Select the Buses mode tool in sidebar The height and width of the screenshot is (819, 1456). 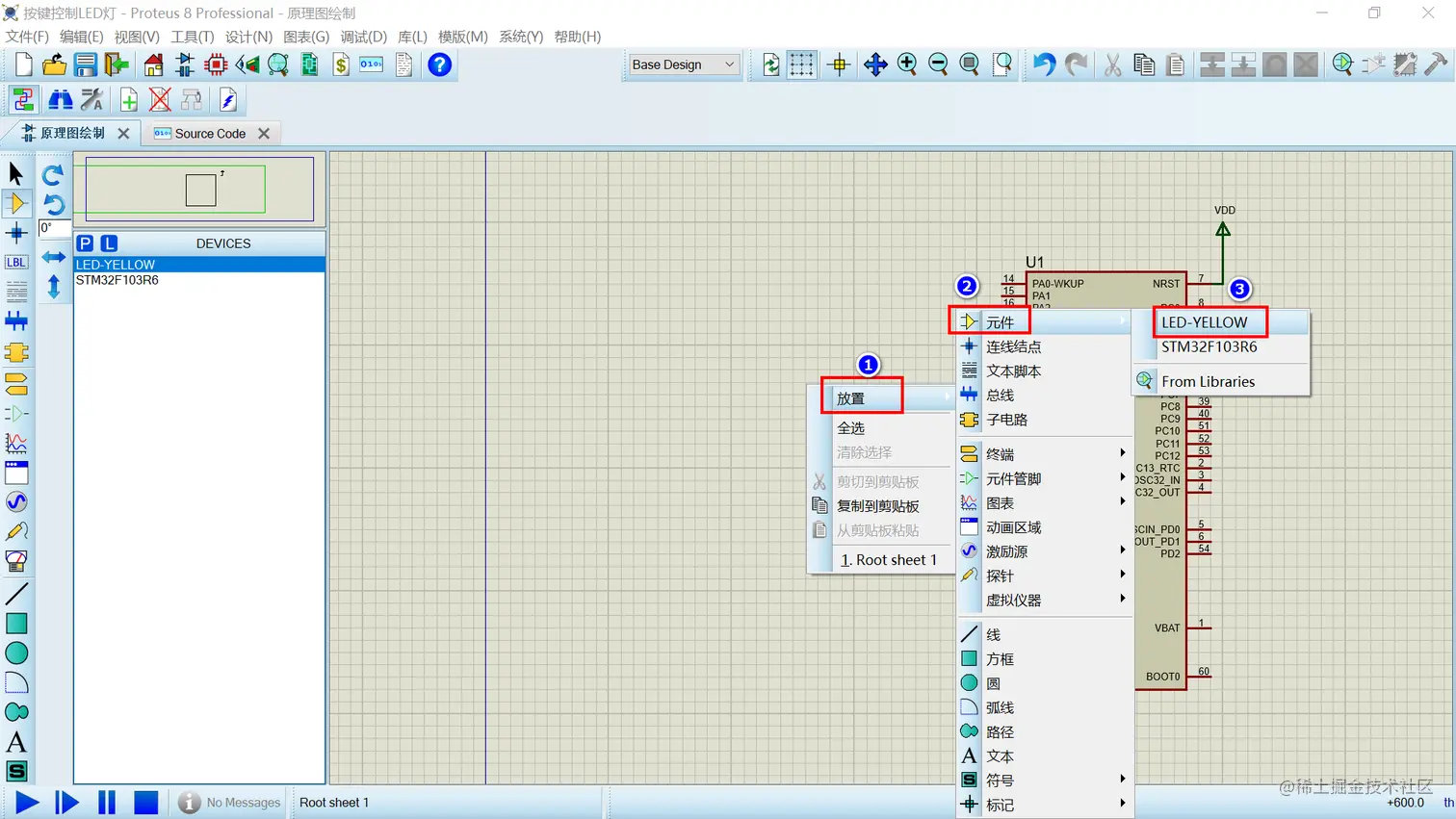coord(16,321)
